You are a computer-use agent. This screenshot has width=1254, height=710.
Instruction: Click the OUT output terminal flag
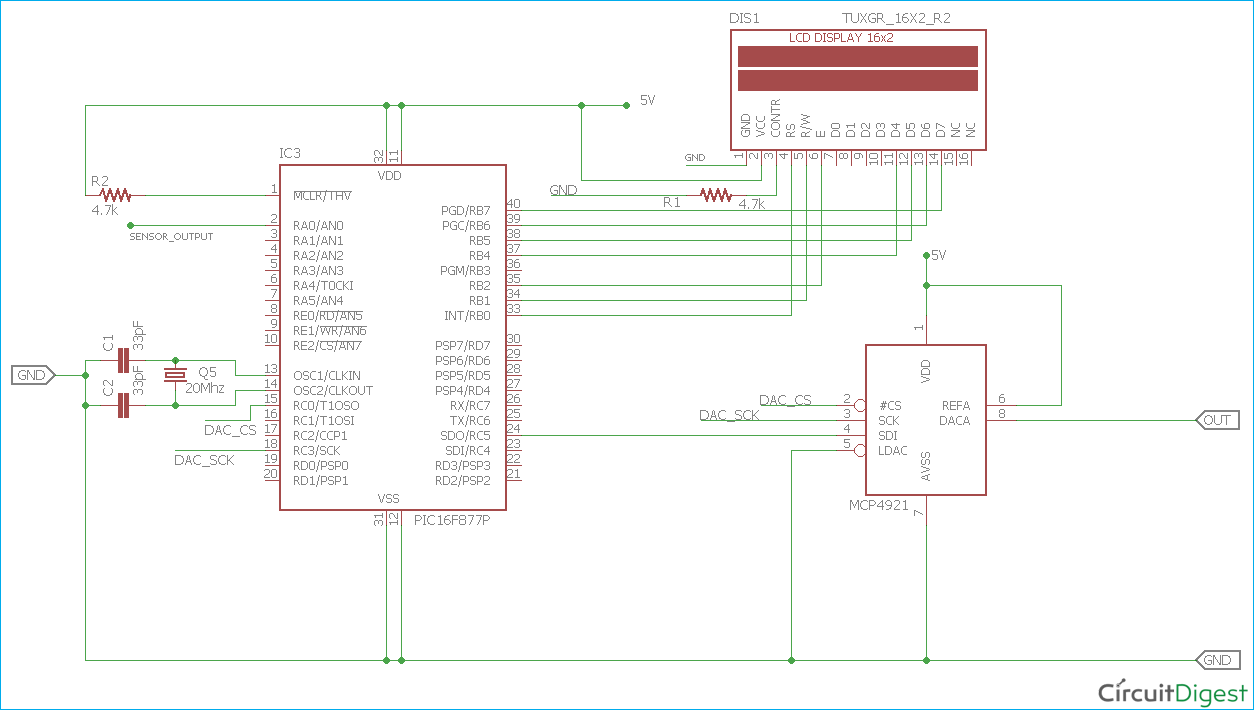click(x=1217, y=420)
